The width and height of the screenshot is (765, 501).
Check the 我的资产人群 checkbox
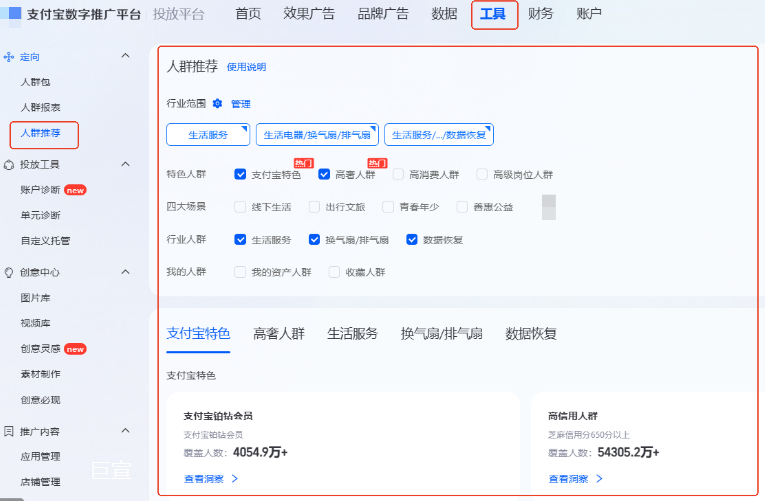240,272
